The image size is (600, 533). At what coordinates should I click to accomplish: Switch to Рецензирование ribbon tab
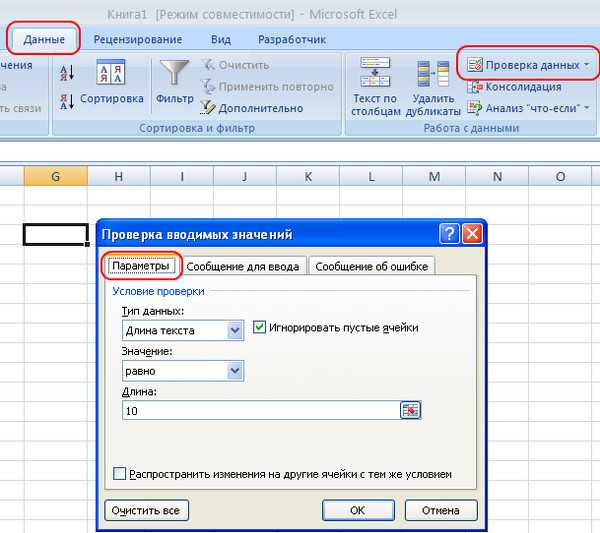pos(138,39)
